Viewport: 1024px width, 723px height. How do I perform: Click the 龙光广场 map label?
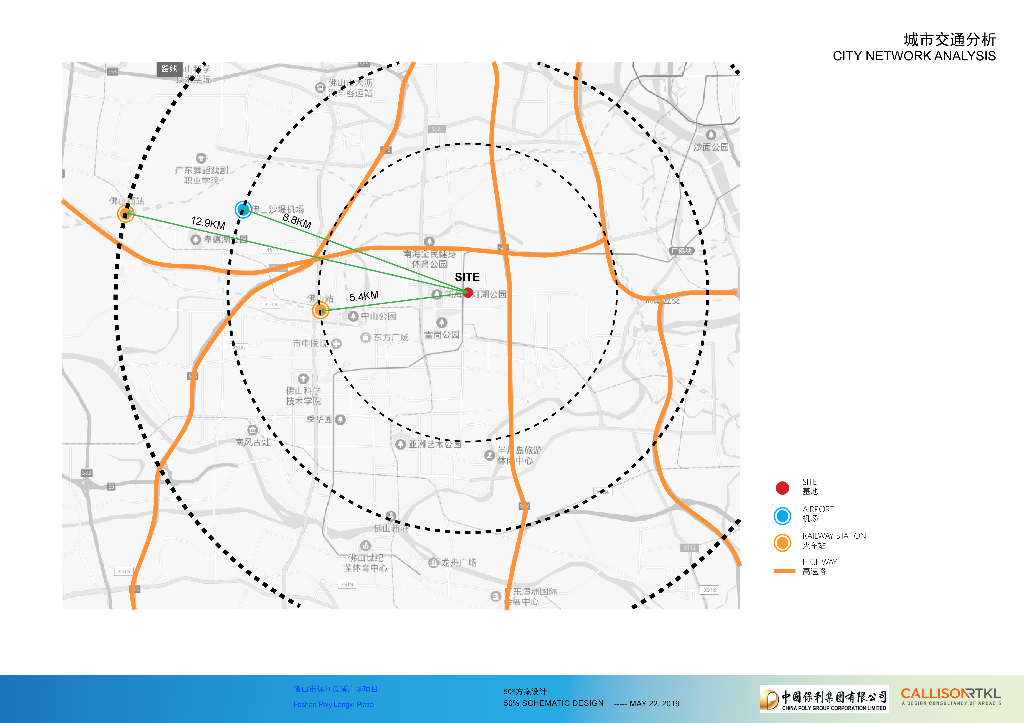click(458, 562)
